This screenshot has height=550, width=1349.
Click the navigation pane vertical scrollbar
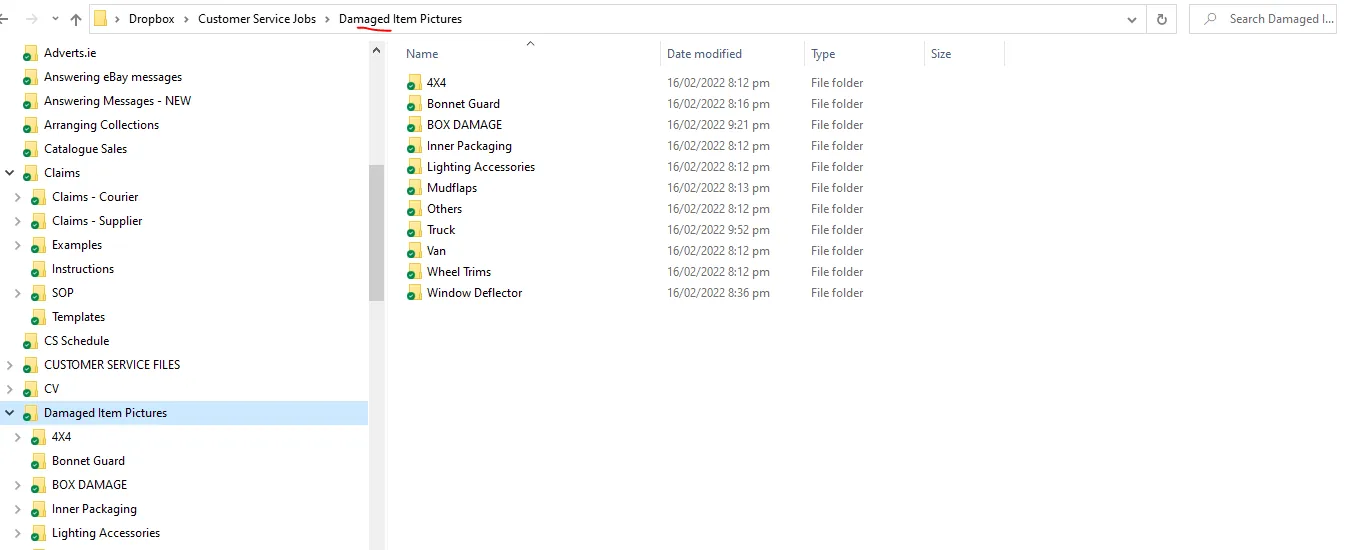click(x=376, y=232)
